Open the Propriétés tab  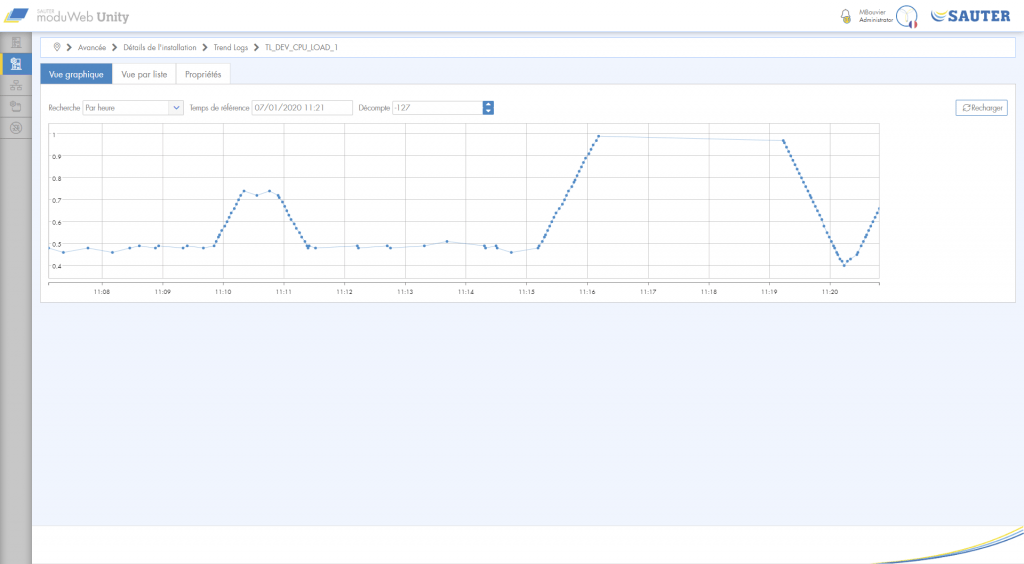coord(203,75)
